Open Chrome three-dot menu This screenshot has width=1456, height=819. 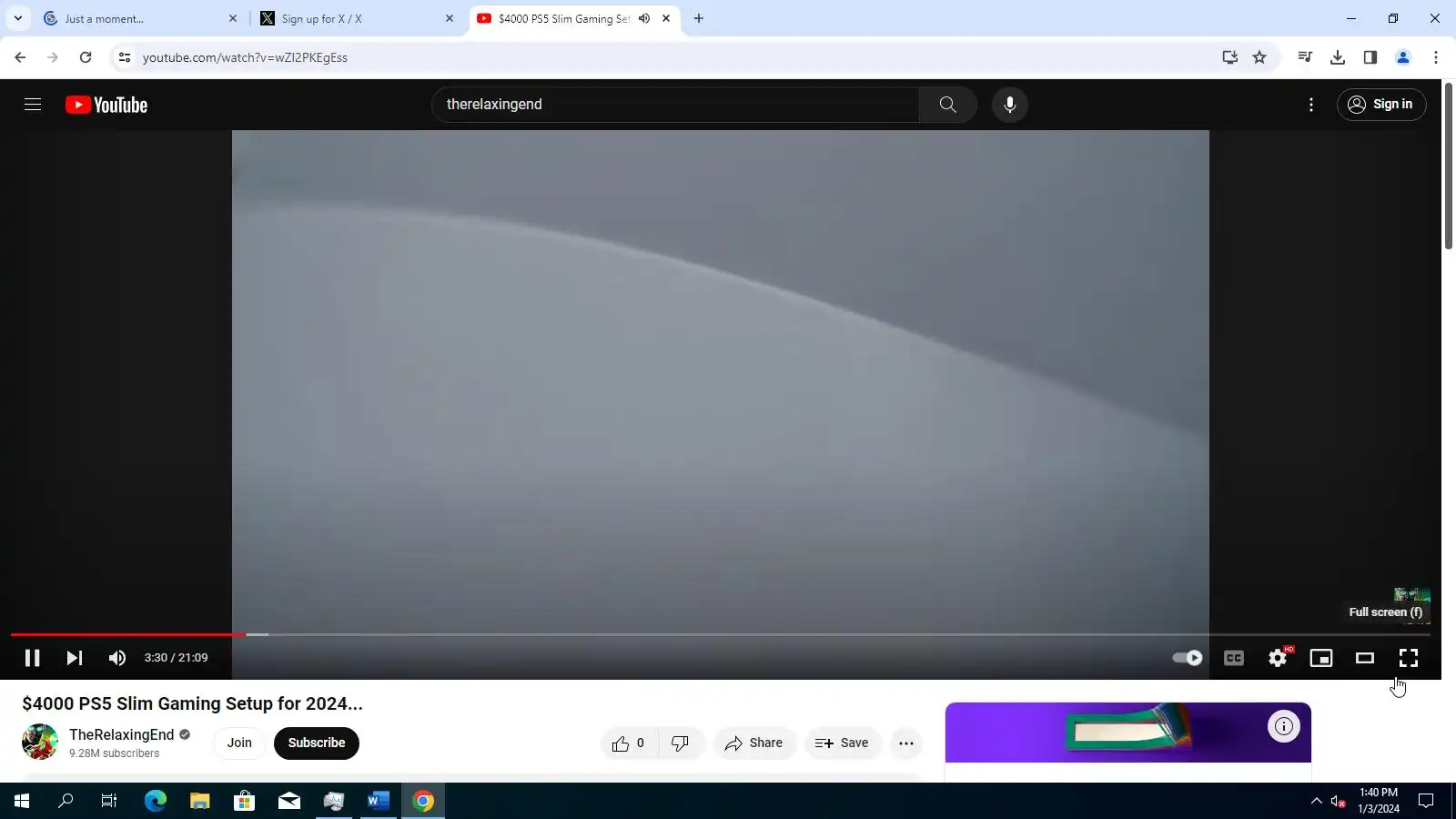(1436, 57)
